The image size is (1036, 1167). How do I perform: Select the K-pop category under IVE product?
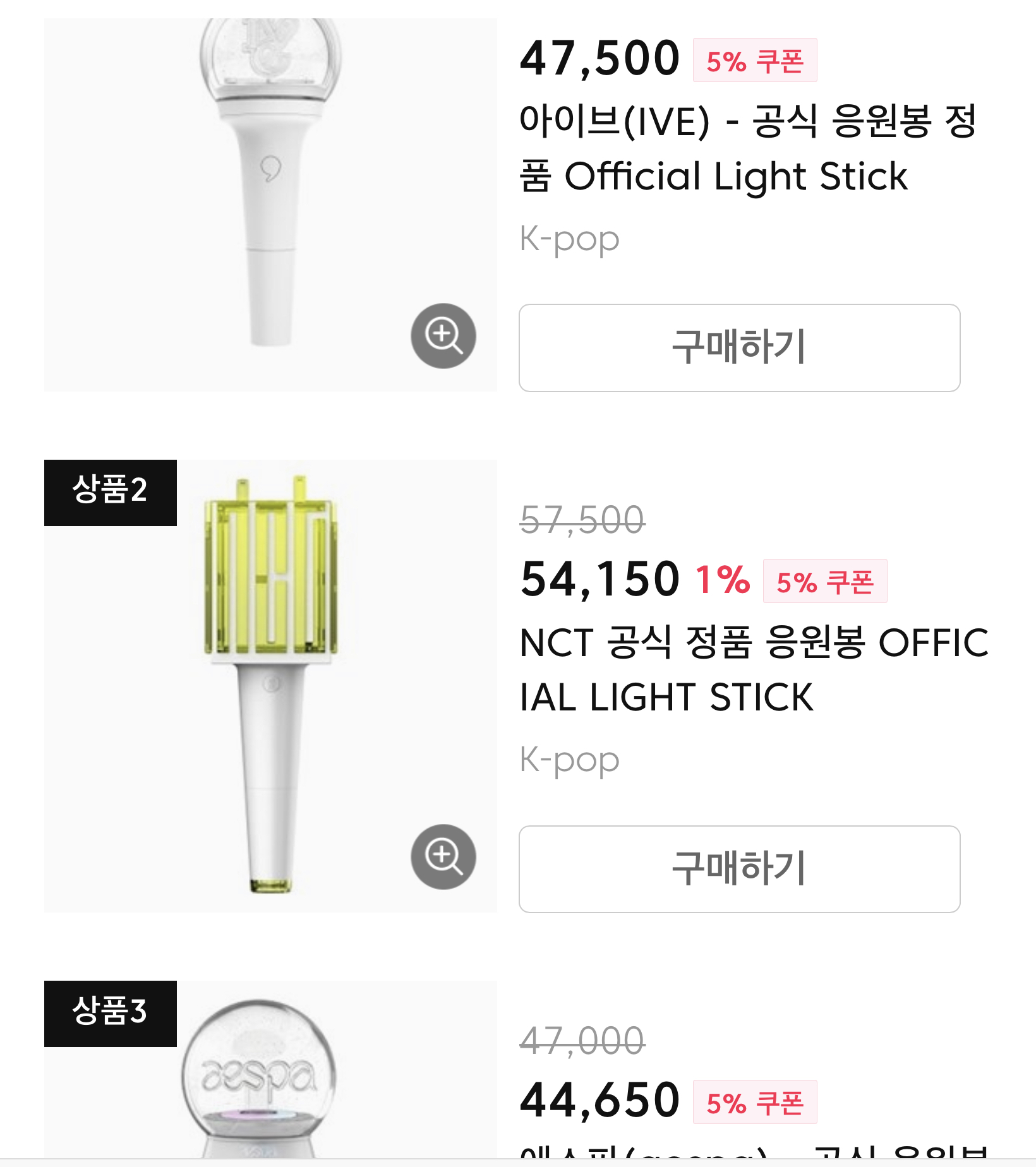(x=569, y=239)
